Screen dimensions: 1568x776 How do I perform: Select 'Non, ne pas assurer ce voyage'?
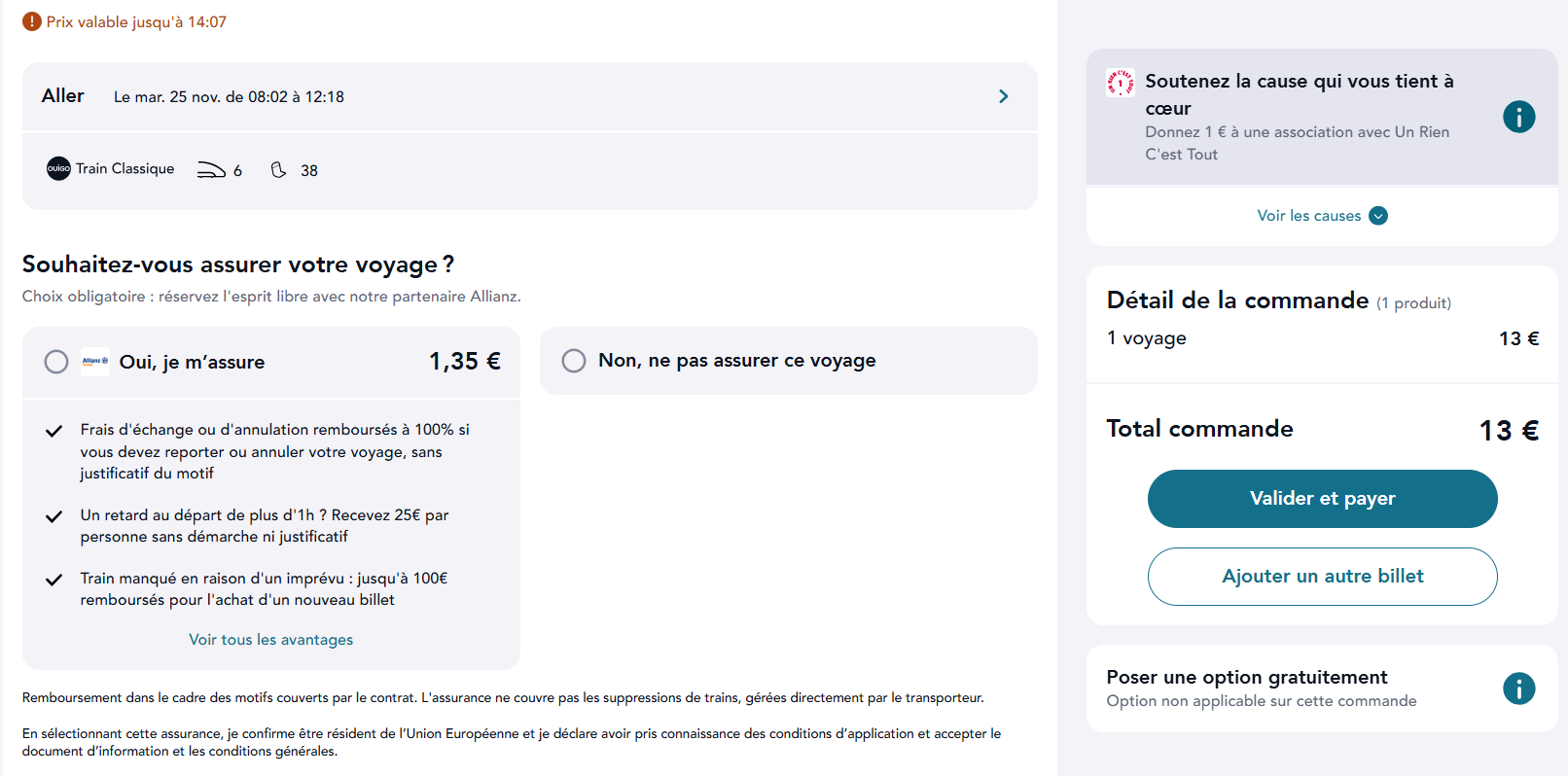574,361
